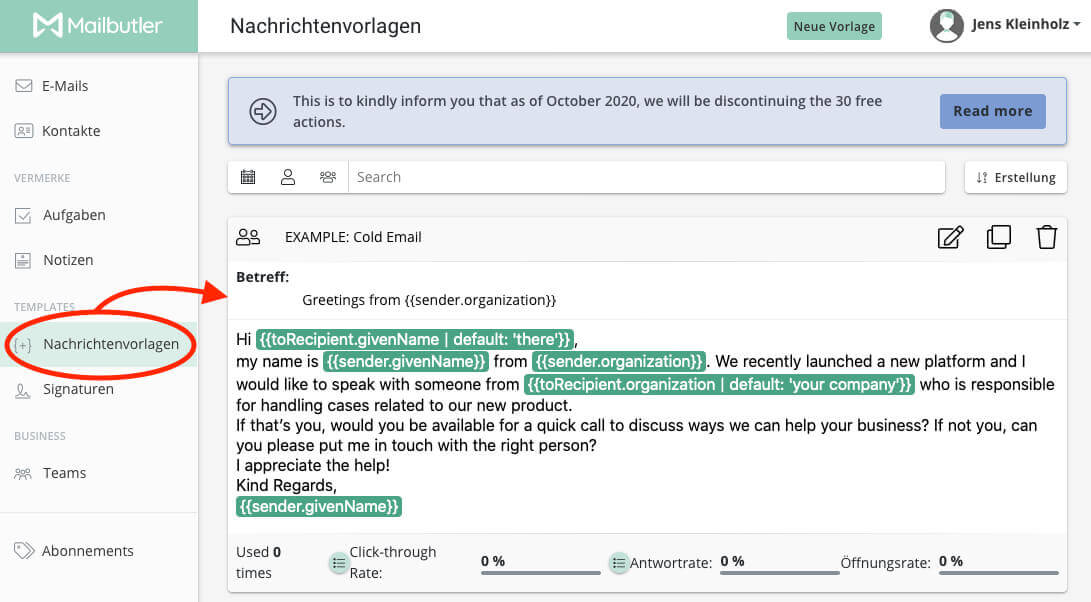The image size is (1091, 602).
Task: Click the Used 0 times text
Action: (x=259, y=562)
